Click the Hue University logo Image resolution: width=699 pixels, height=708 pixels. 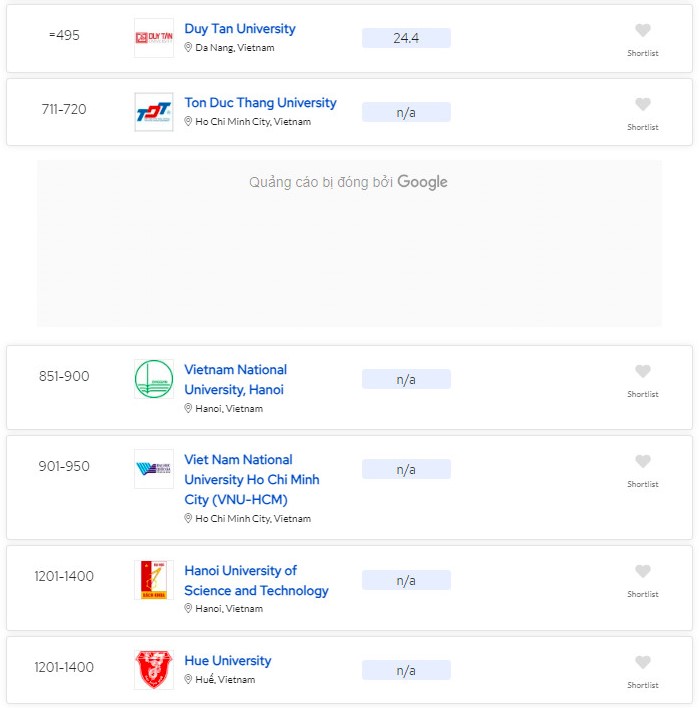[154, 669]
